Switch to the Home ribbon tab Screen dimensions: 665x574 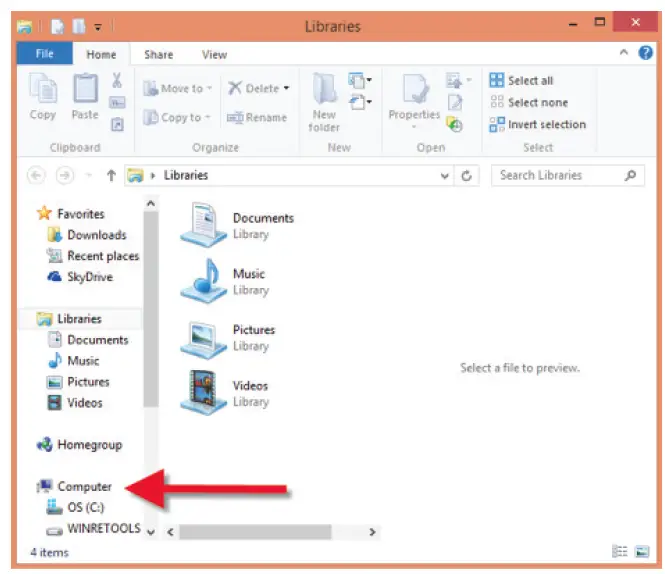pyautogui.click(x=101, y=54)
